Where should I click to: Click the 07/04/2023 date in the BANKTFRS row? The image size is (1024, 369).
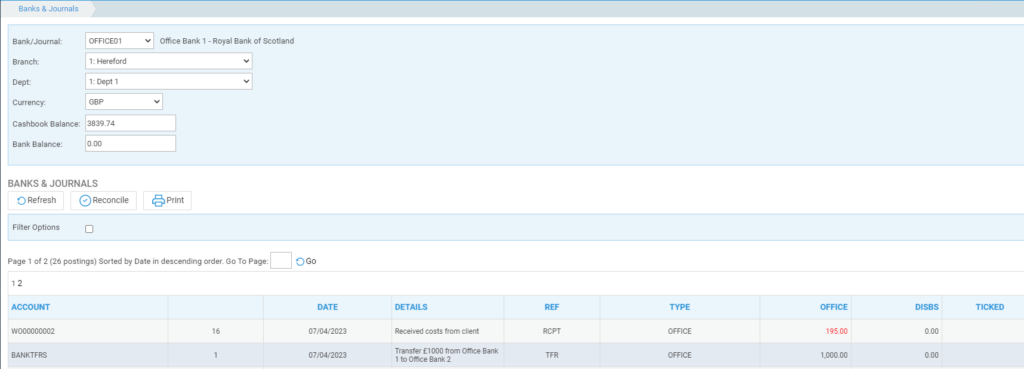coord(327,355)
